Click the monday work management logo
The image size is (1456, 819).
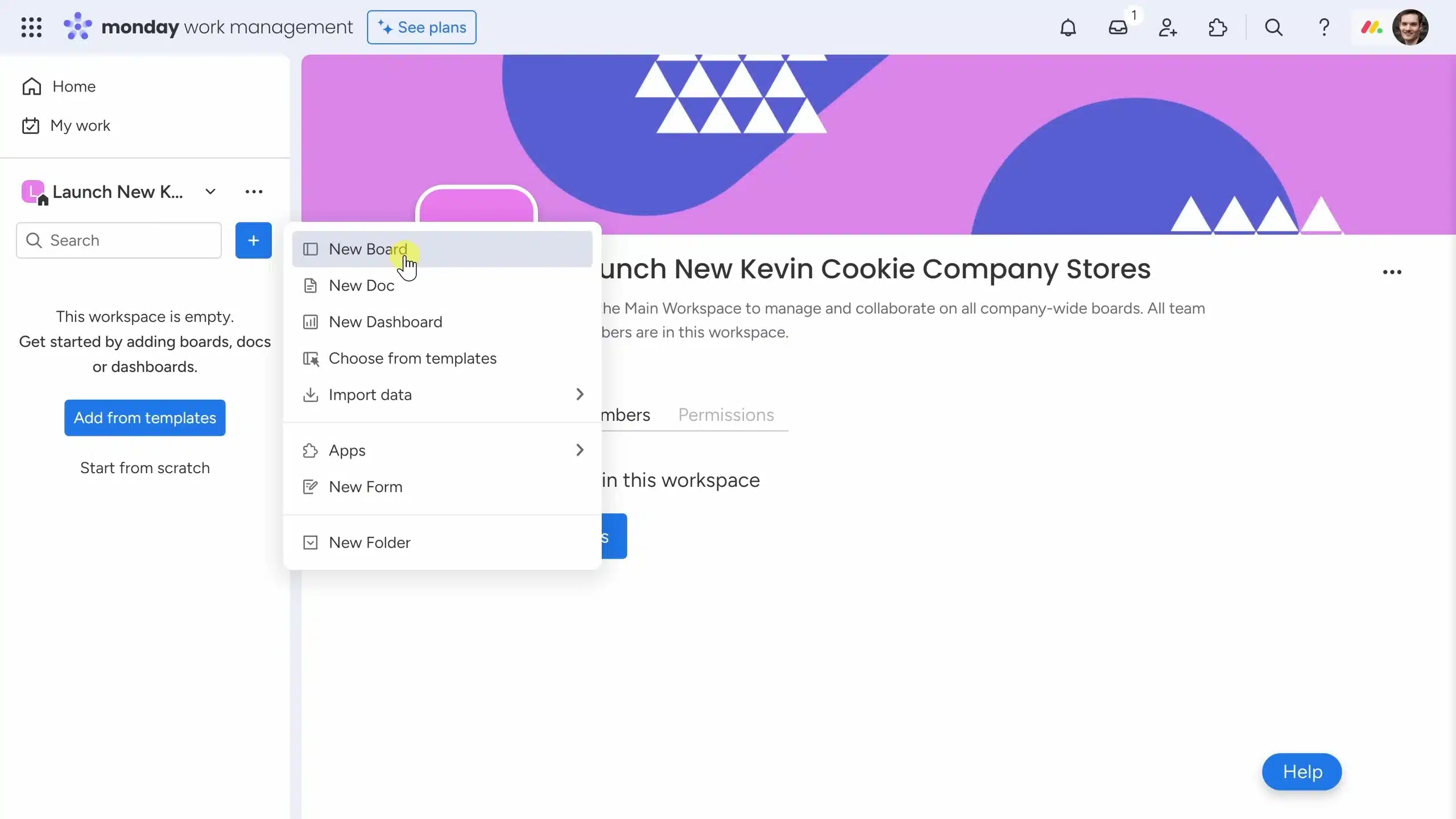[x=208, y=27]
